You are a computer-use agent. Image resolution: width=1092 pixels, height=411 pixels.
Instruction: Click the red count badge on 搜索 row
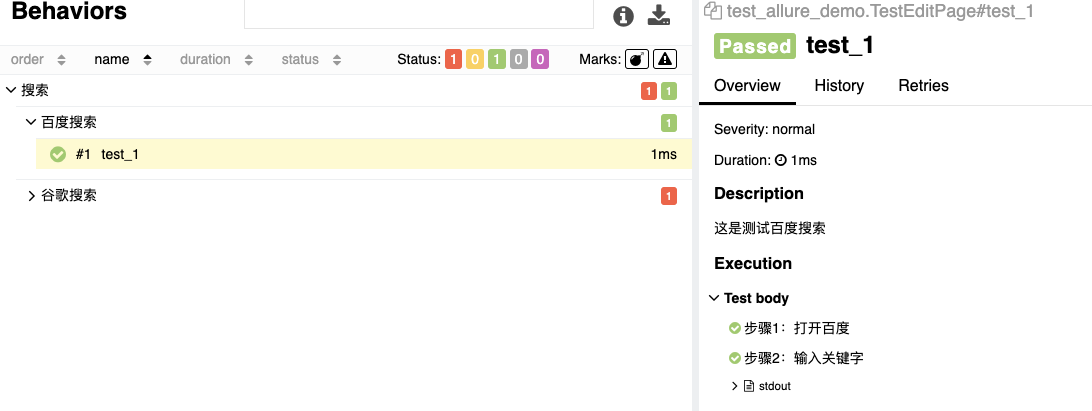tap(649, 91)
